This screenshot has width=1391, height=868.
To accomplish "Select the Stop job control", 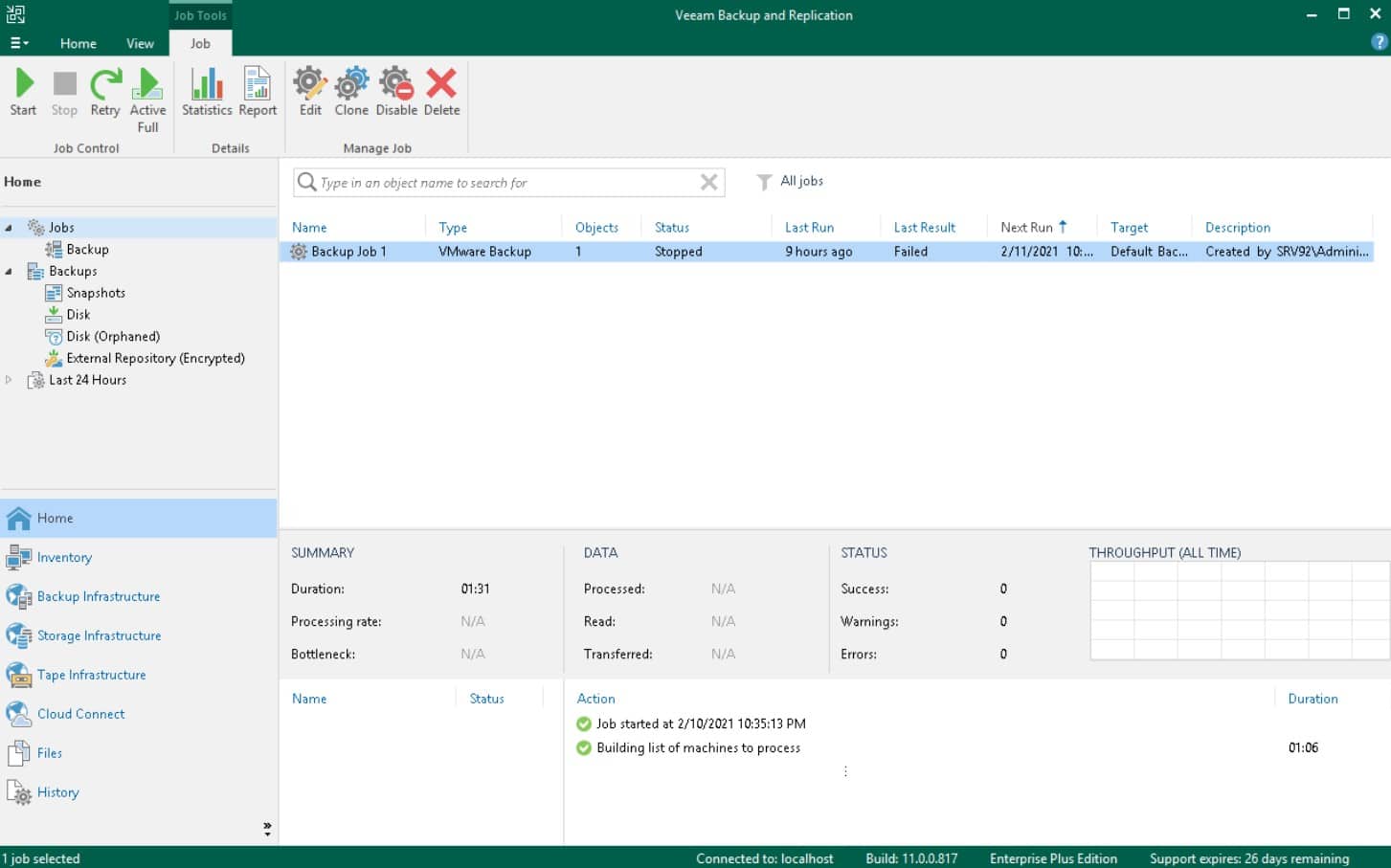I will (63, 91).
